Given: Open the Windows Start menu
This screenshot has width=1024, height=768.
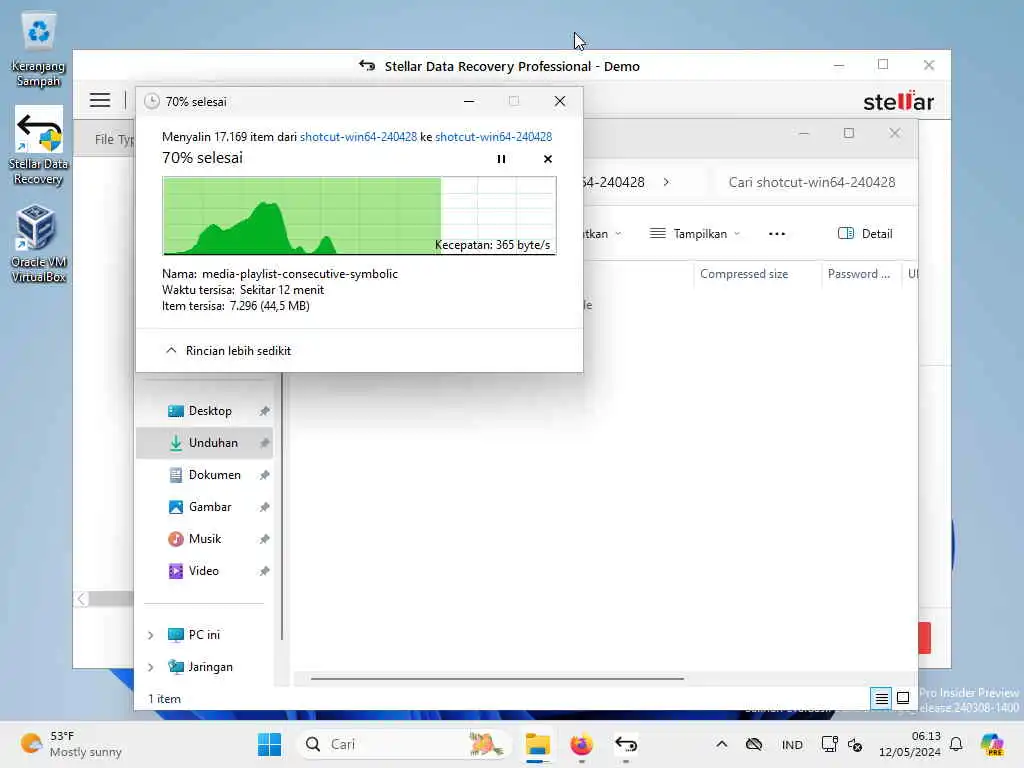Looking at the screenshot, I should (269, 744).
